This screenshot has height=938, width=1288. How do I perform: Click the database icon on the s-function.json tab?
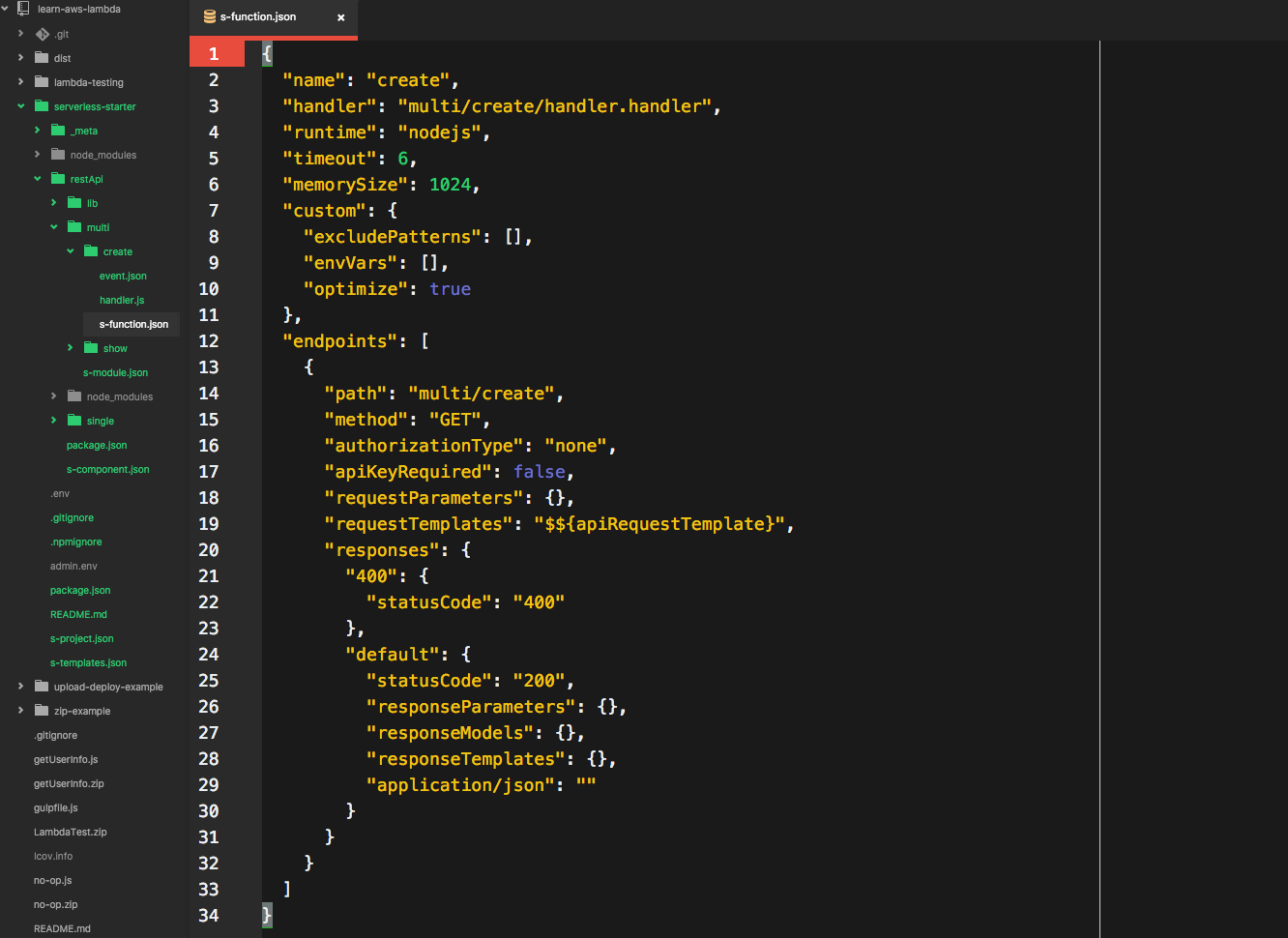(210, 17)
